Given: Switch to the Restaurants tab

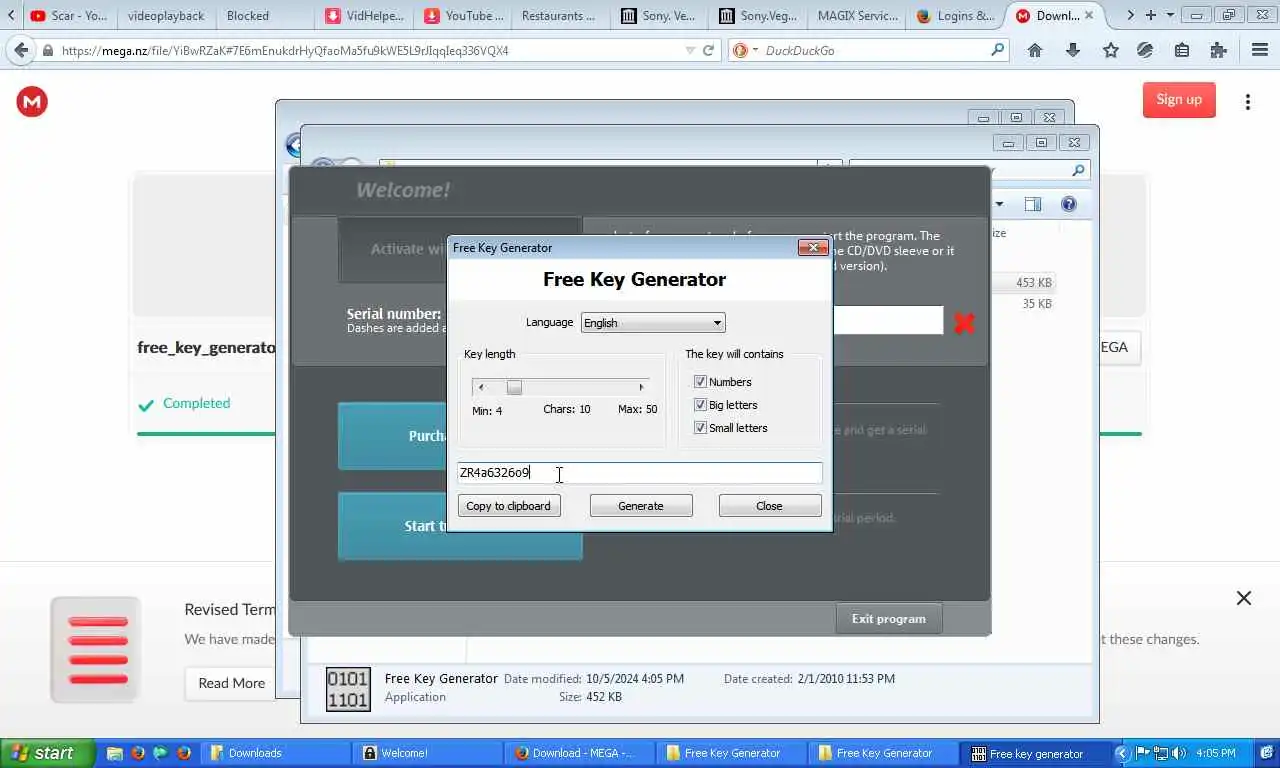Looking at the screenshot, I should 562,15.
